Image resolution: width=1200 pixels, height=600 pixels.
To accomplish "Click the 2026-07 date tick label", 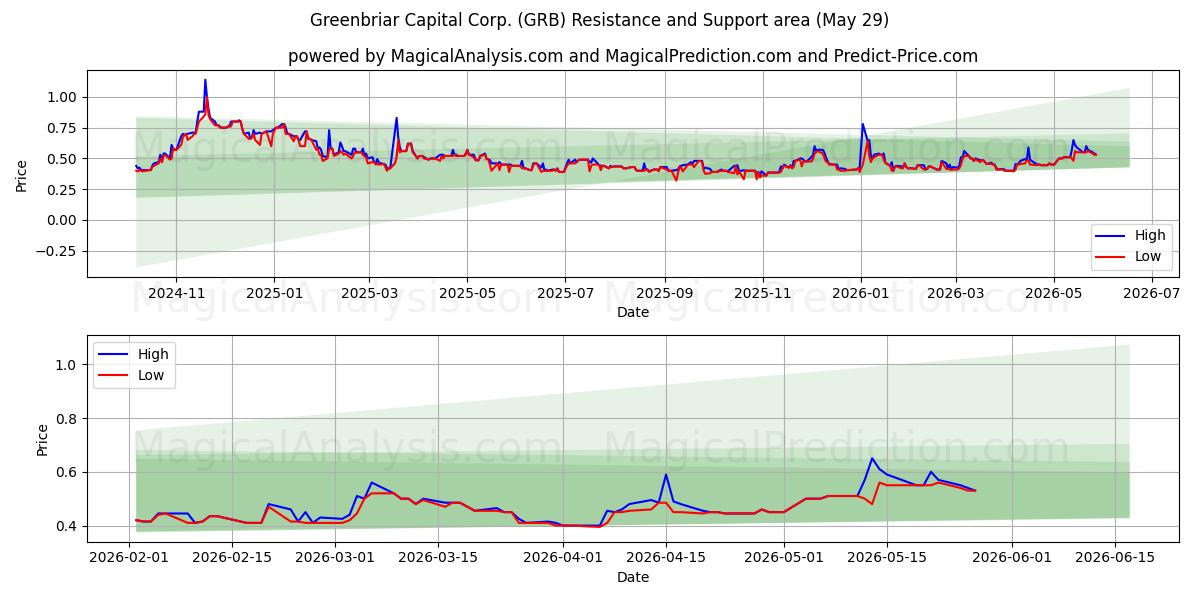I will click(x=1151, y=293).
